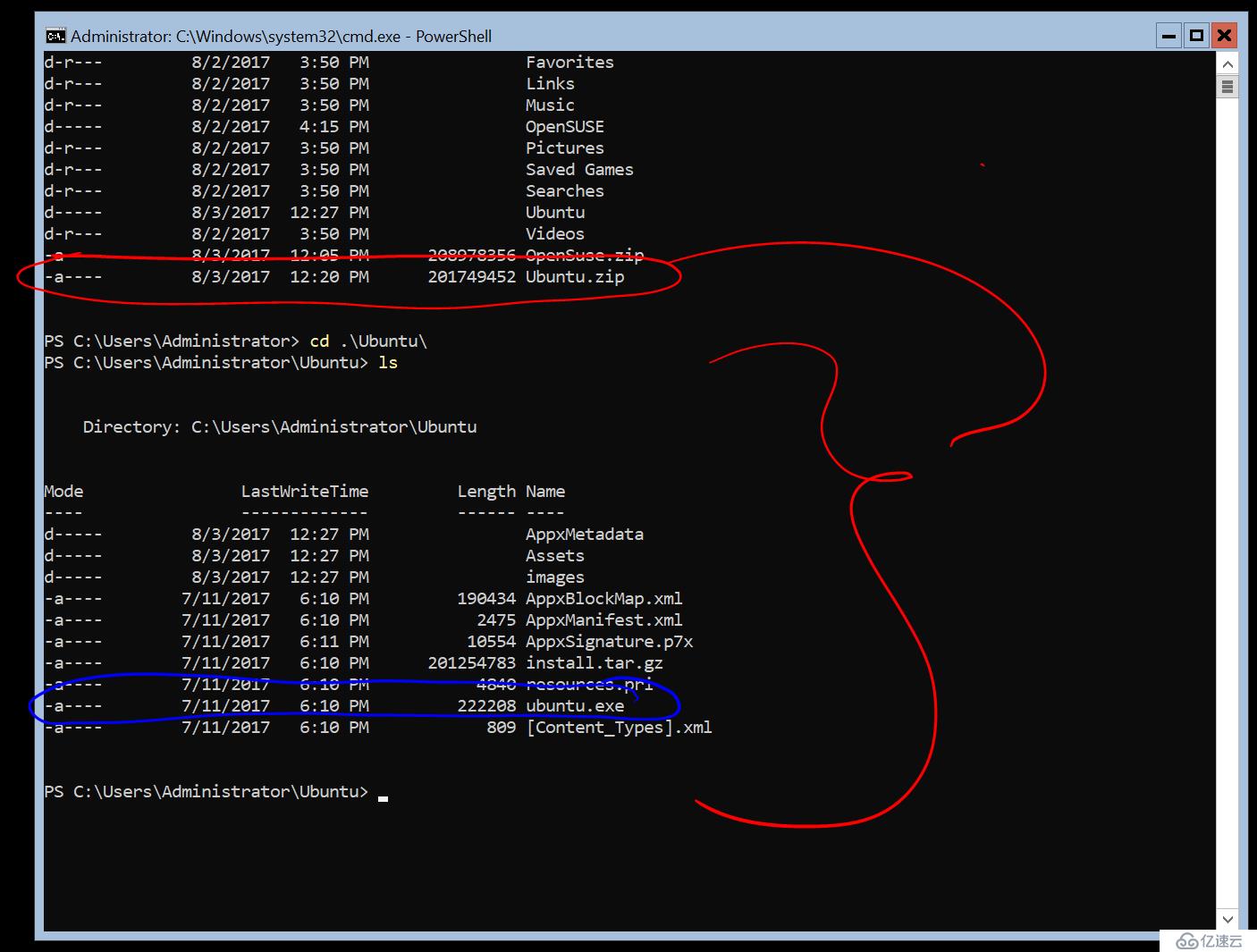Image resolution: width=1257 pixels, height=952 pixels.
Task: Maximize the PowerShell window
Action: 1196,36
